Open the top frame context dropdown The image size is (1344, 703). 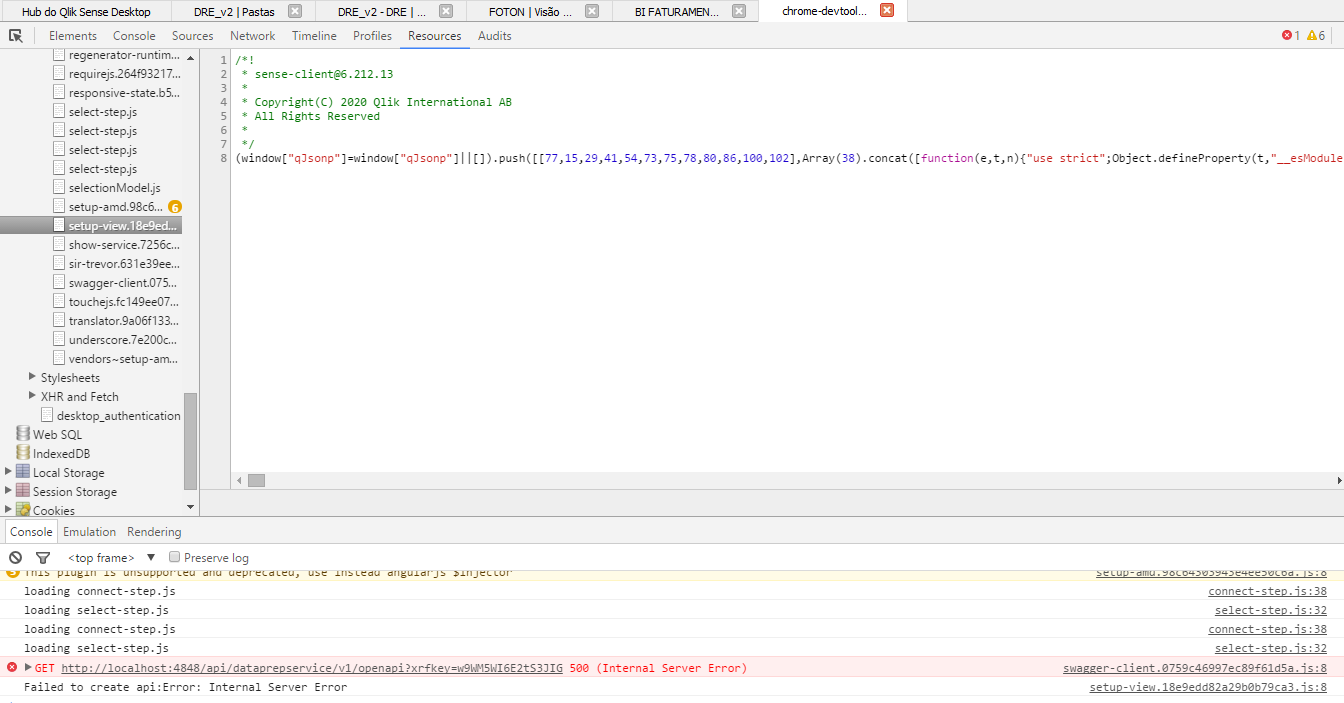[100, 557]
